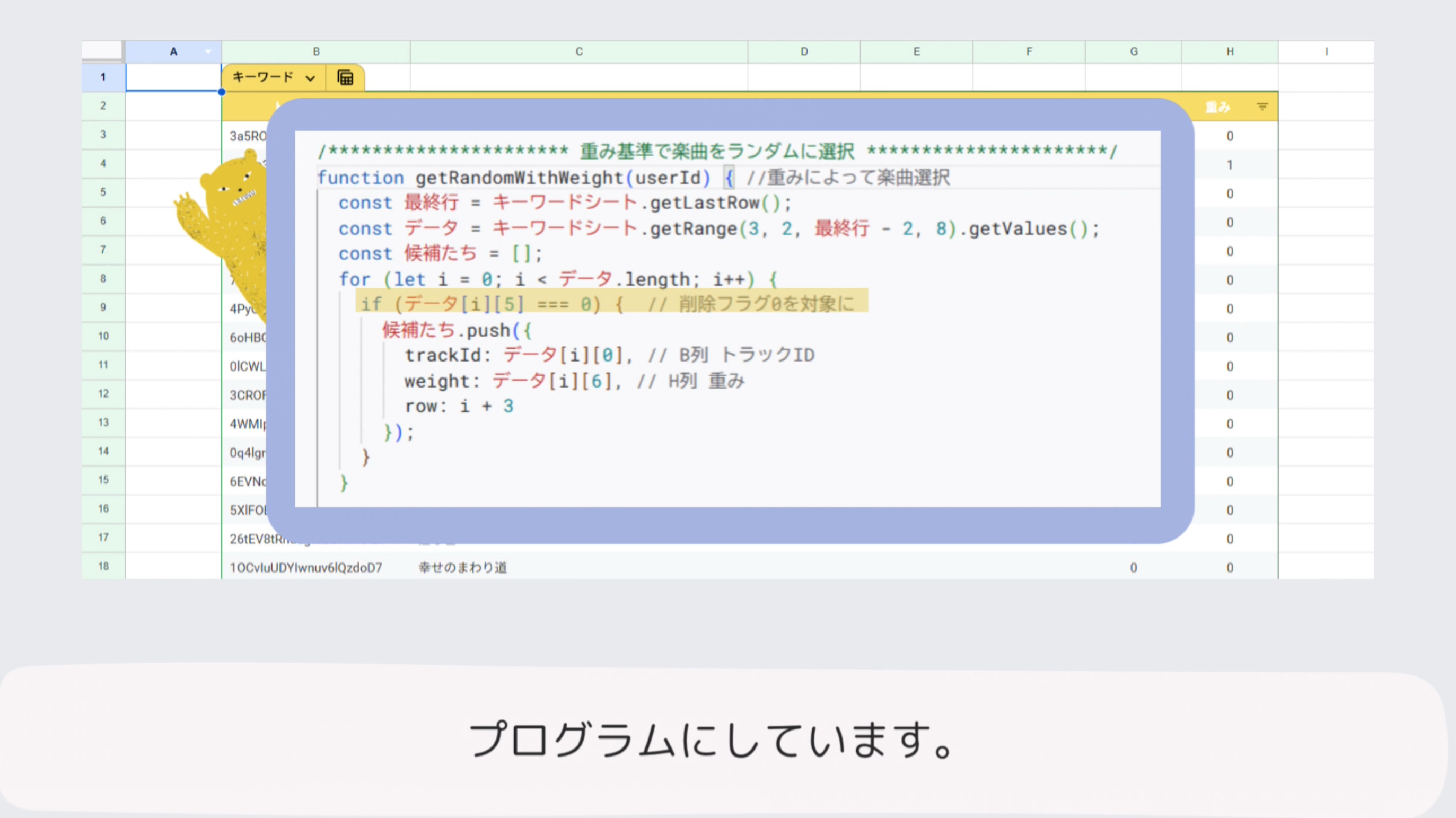The width and height of the screenshot is (1456, 818).
Task: Select row 10 header
Action: pos(103,336)
